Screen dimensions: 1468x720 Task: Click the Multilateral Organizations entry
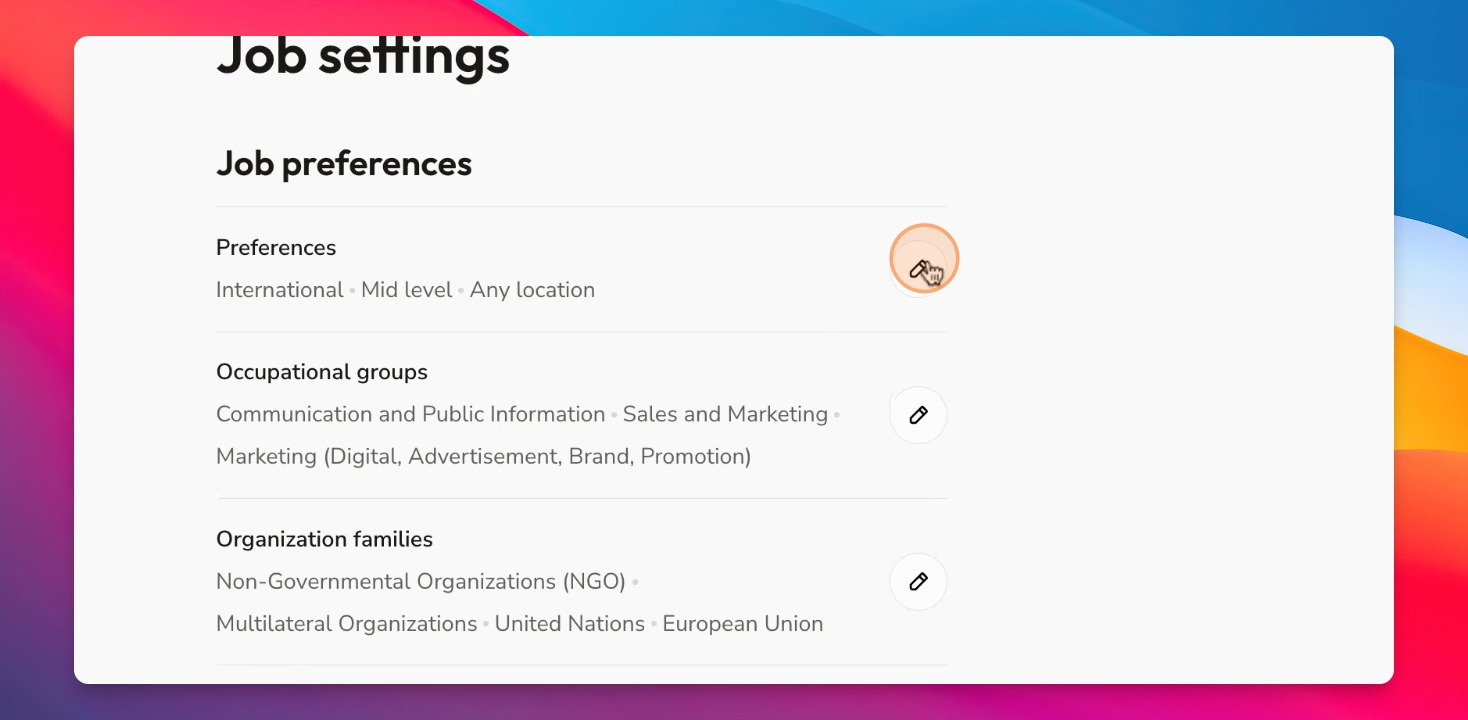pyautogui.click(x=347, y=624)
